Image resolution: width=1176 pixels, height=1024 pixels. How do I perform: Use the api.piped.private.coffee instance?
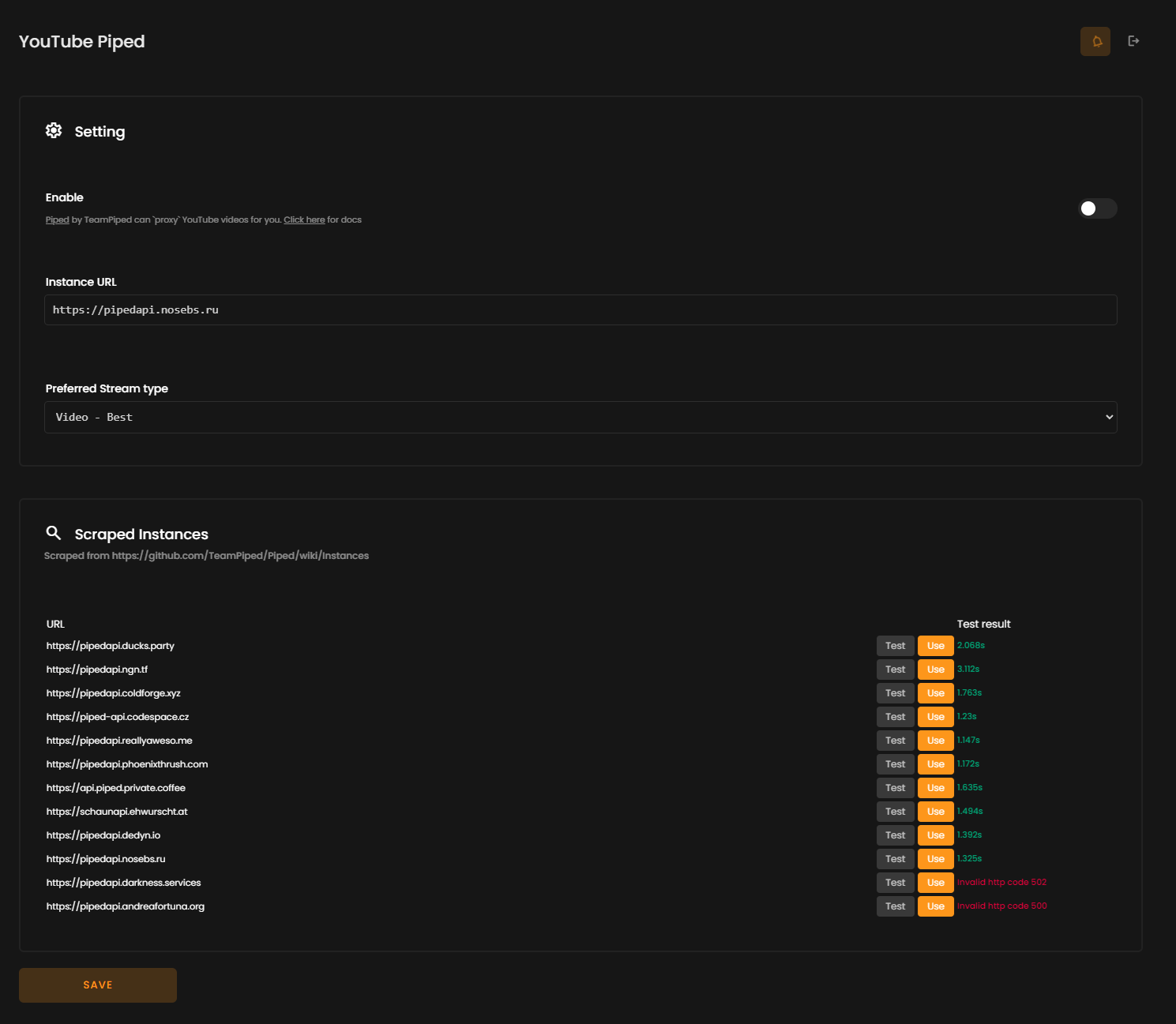click(x=936, y=788)
